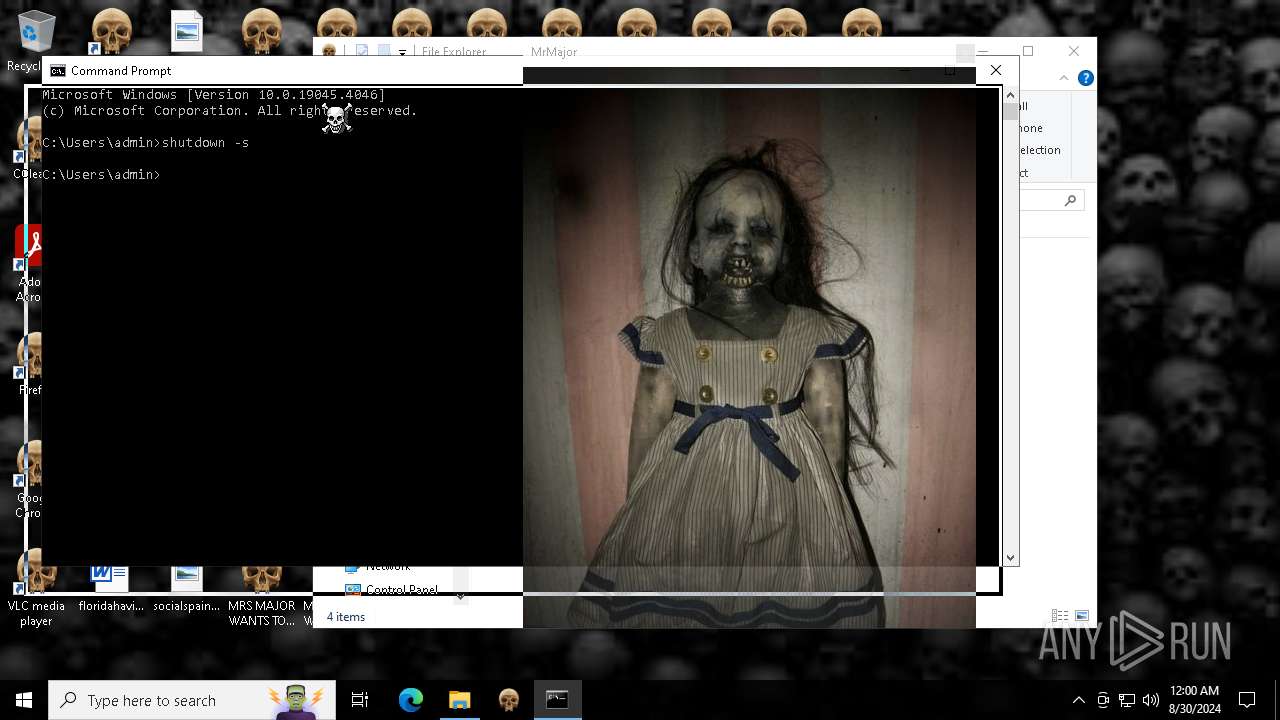Viewport: 1280px width, 720px height.
Task: Click the Command Prompt title bar icon
Action: click(58, 71)
